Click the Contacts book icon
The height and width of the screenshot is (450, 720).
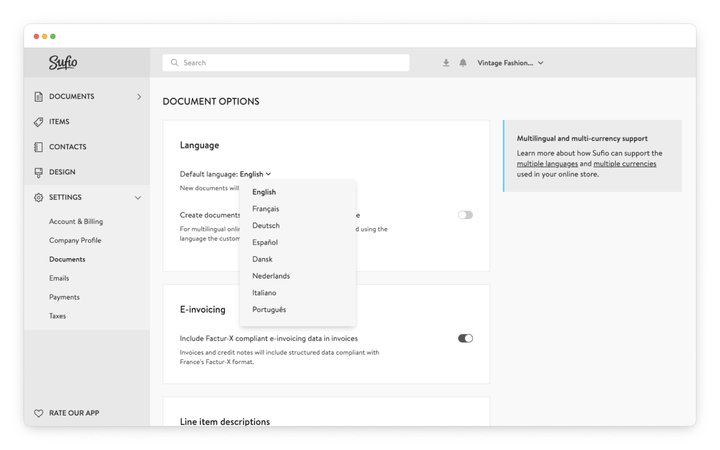(39, 147)
